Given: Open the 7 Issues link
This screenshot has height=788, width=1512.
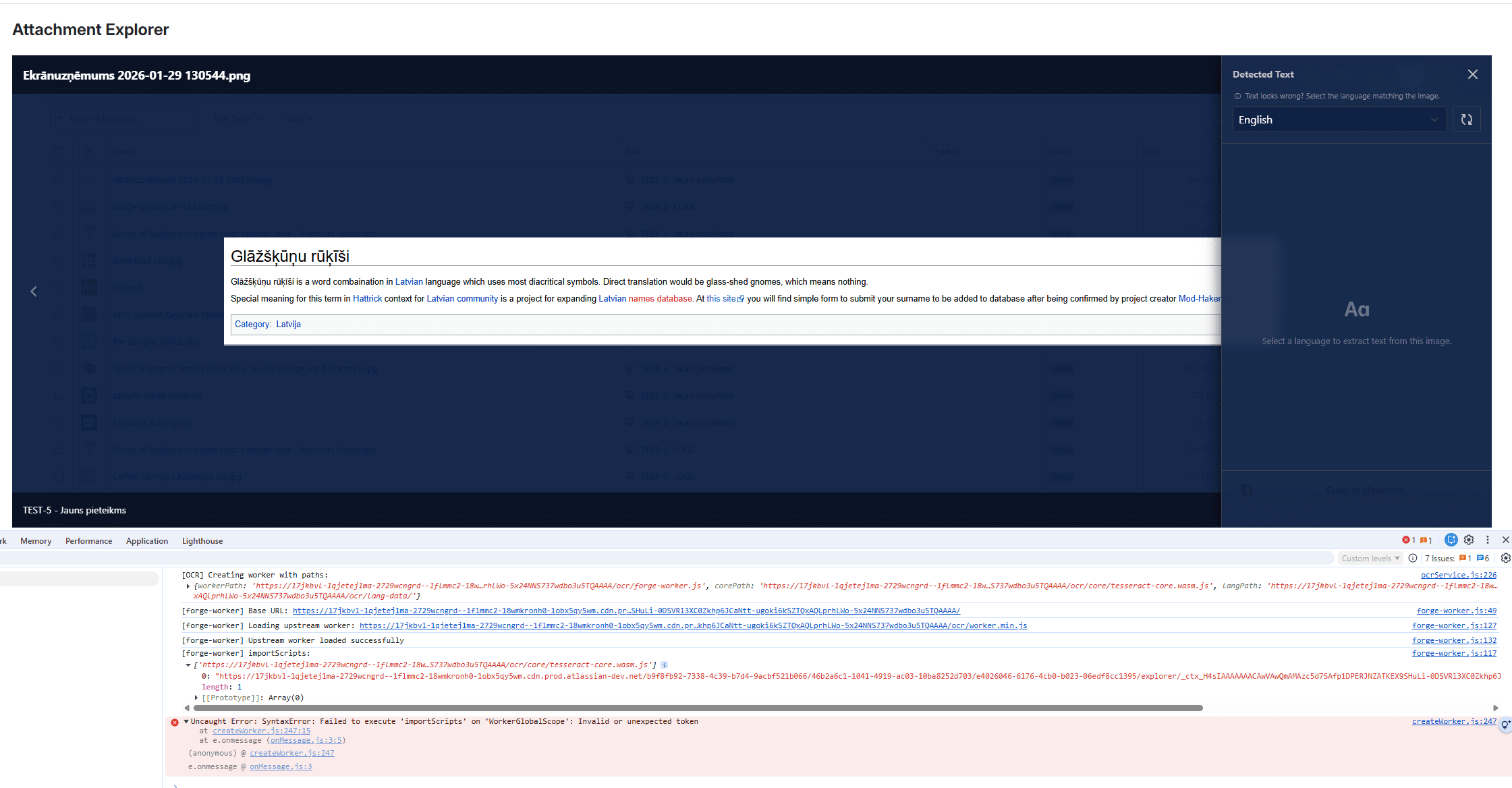Looking at the screenshot, I should pyautogui.click(x=1439, y=558).
